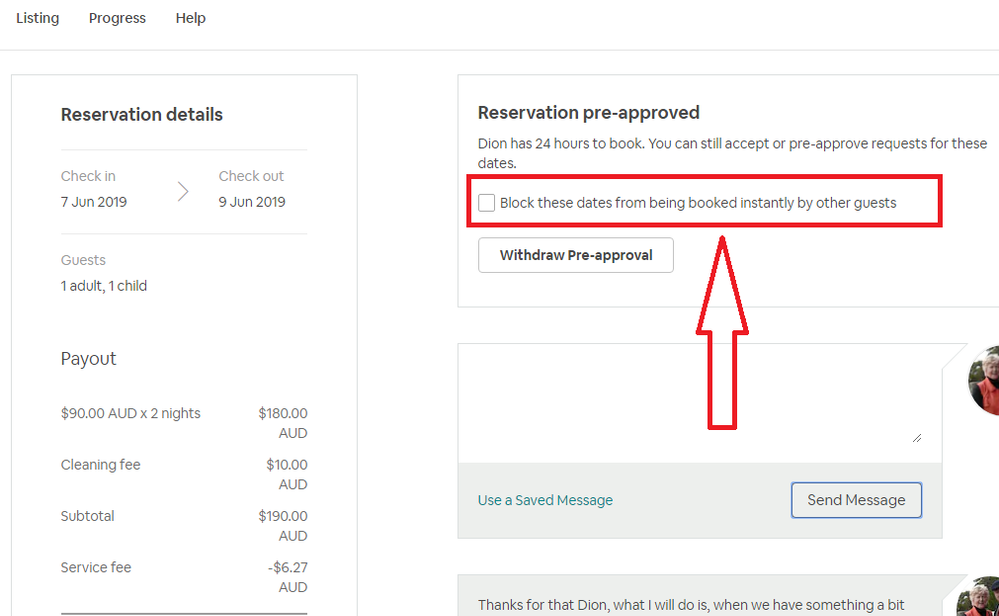Viewport: 999px width, 616px height.
Task: Click the message starting 'Thanks for that Dion'
Action: coord(691,605)
